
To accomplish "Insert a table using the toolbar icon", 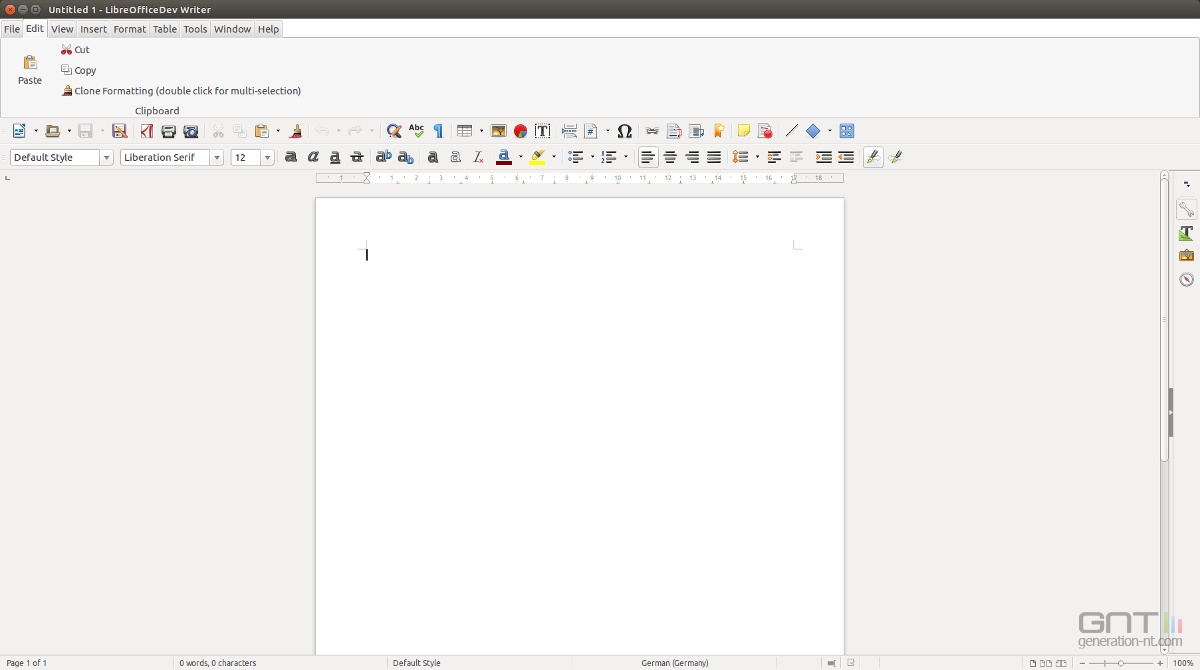I will click(464, 131).
